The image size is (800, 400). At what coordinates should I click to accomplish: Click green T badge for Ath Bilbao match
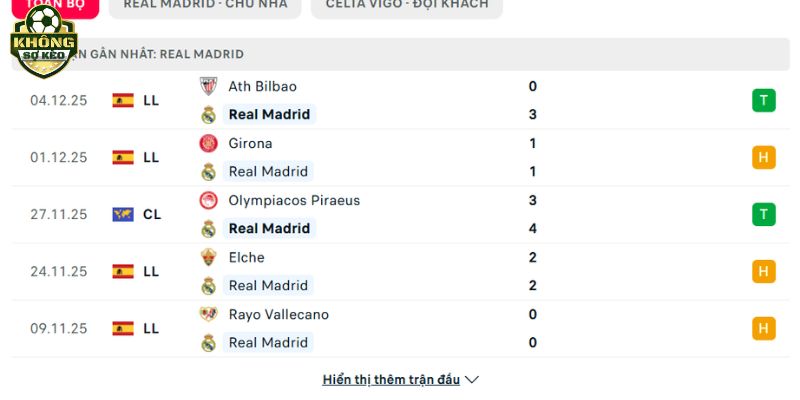point(764,100)
